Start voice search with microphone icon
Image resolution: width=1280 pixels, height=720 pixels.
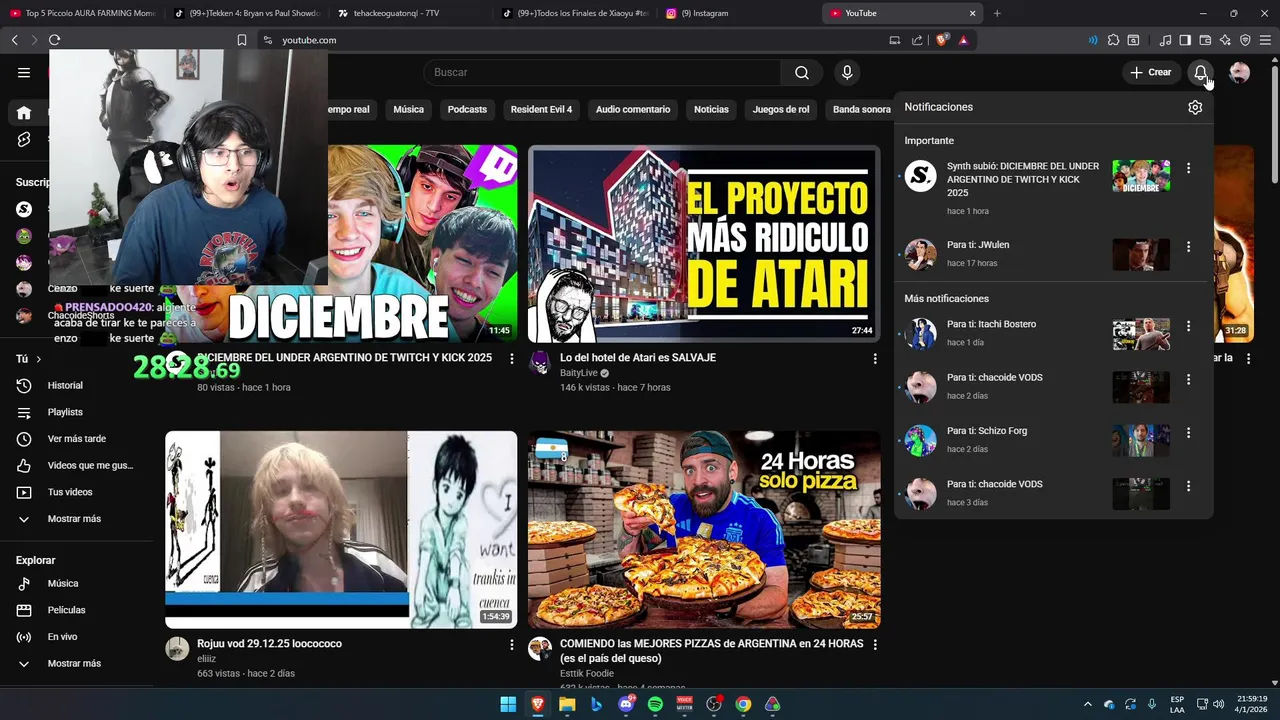(x=847, y=72)
